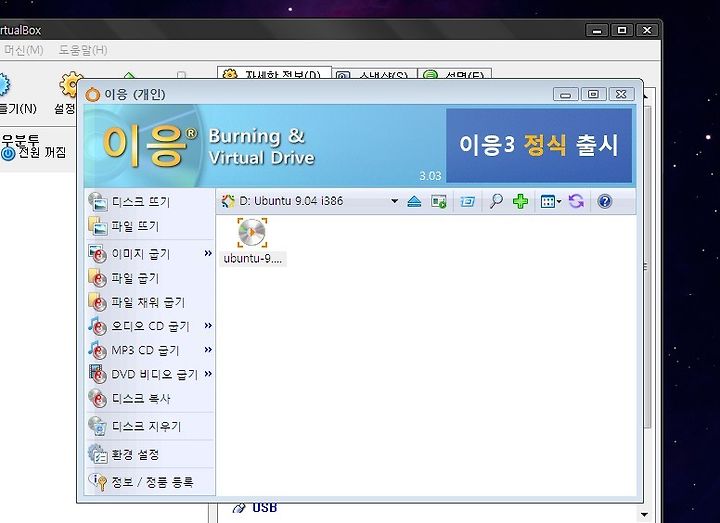Screen dimensions: 720x523
Task: Expand the MP3 CD 굽기 submenu arrow
Action: click(x=208, y=349)
